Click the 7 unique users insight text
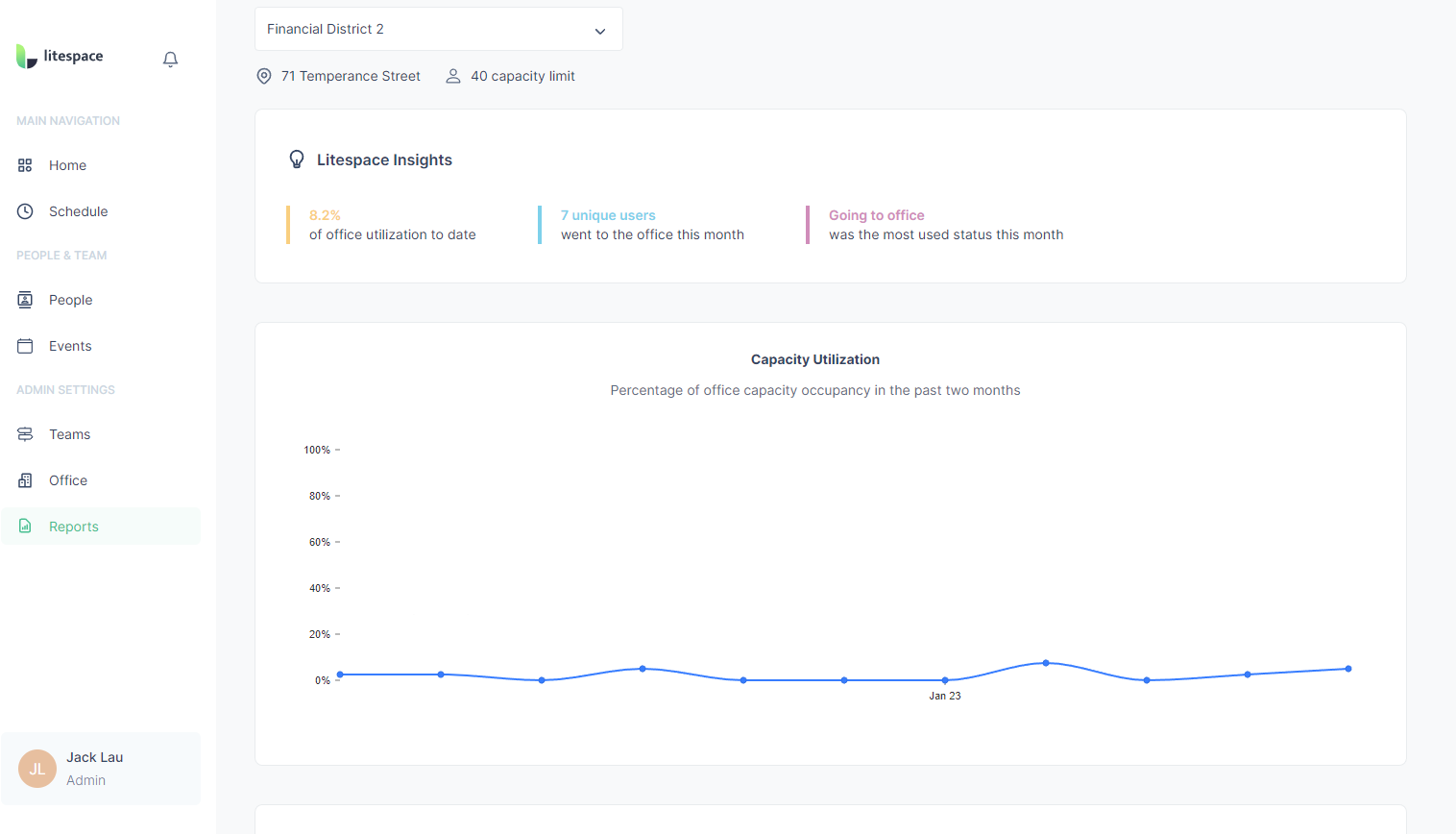The image size is (1456, 834). coord(608,214)
